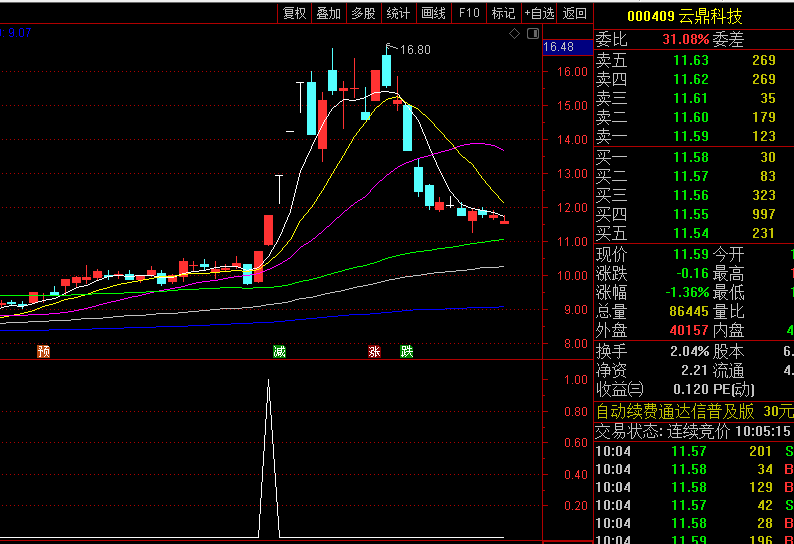This screenshot has width=794, height=544.
Task: Open the 叠加 overlay menu
Action: click(x=329, y=13)
